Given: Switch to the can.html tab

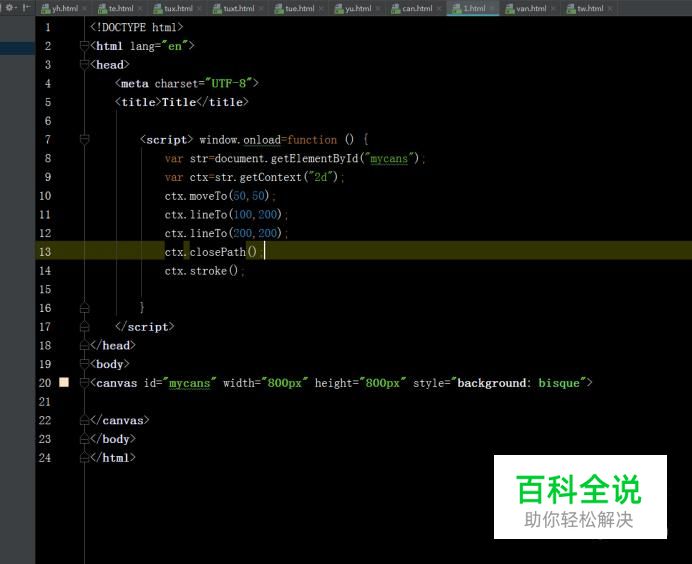Looking at the screenshot, I should (x=417, y=8).
